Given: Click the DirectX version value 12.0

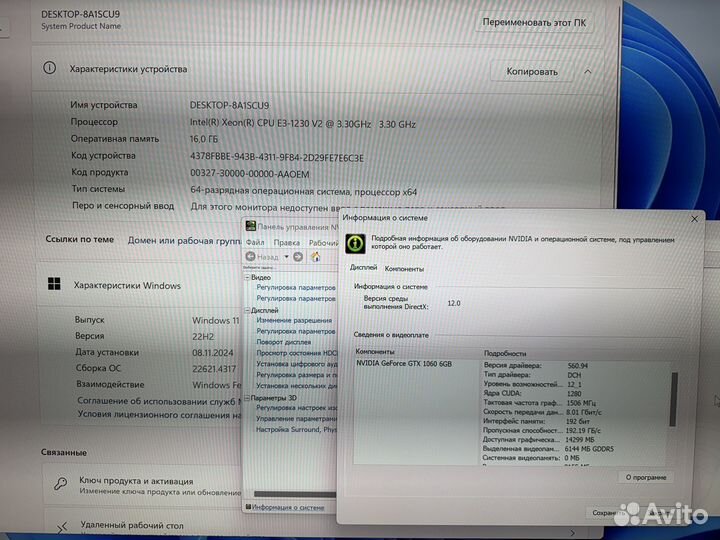Looking at the screenshot, I should (x=454, y=303).
